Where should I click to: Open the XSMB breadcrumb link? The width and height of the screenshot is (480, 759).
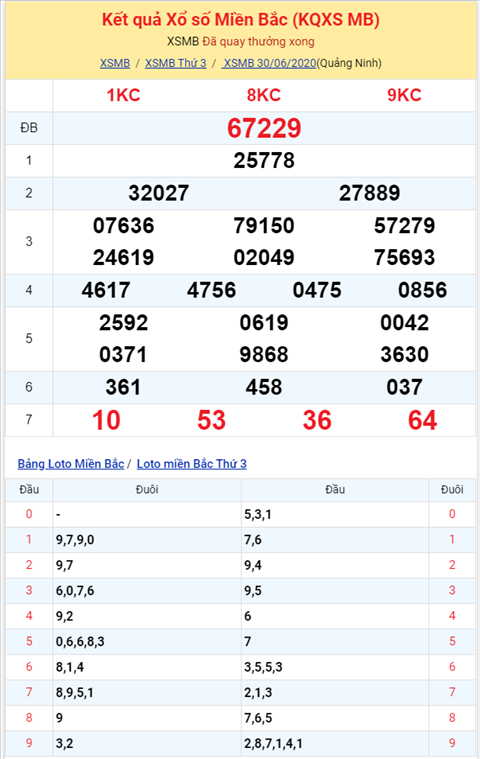click(x=115, y=63)
